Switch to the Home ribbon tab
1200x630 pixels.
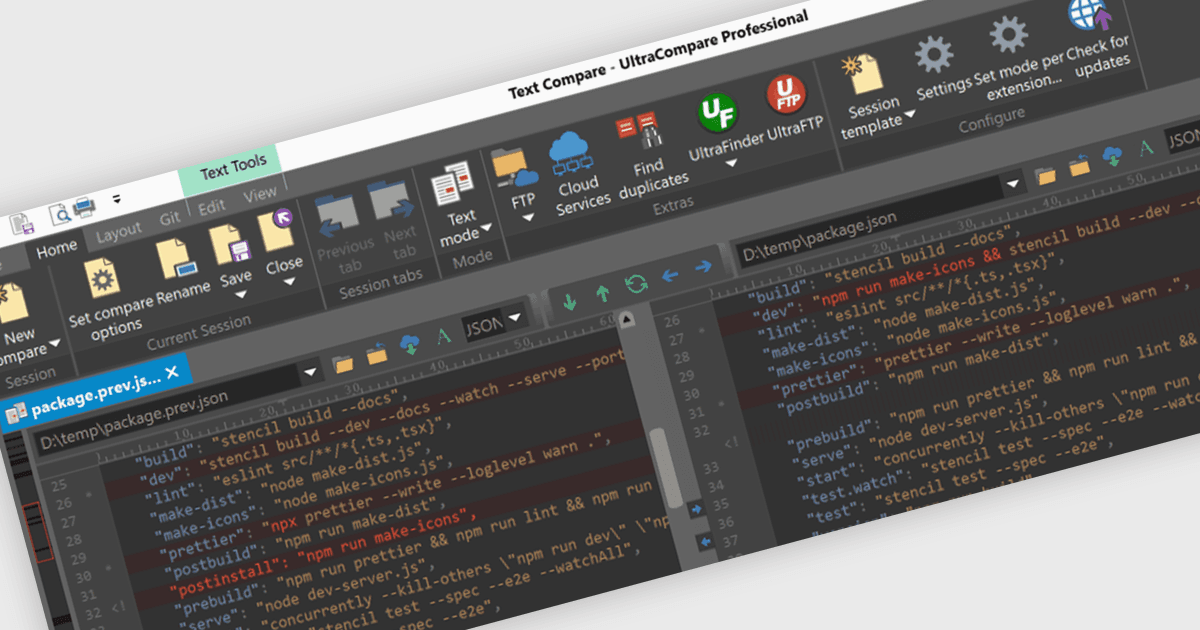57,250
